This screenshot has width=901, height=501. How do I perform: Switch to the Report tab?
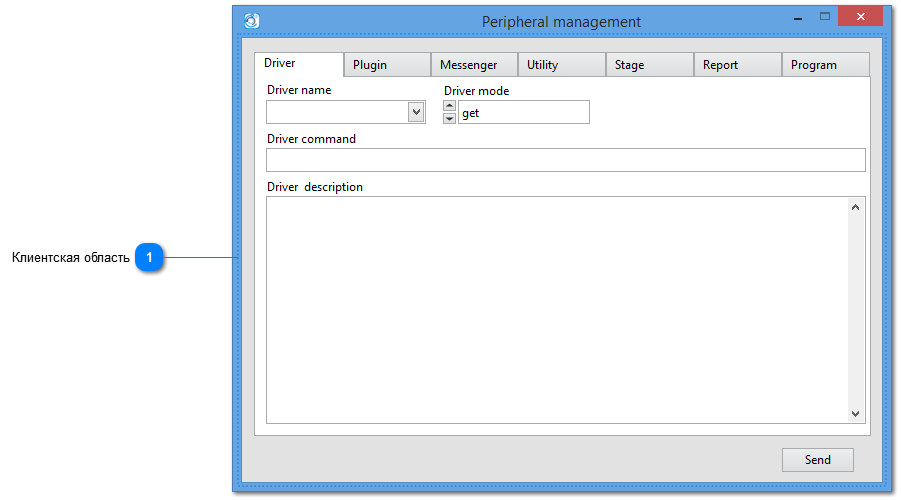point(737,65)
